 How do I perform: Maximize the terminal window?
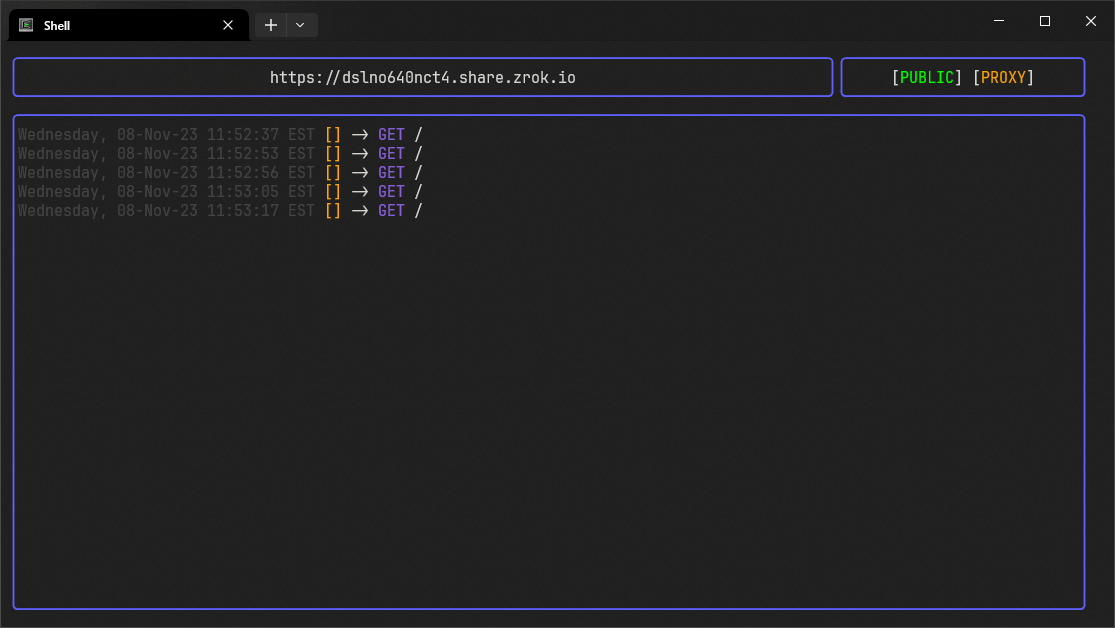point(1044,21)
